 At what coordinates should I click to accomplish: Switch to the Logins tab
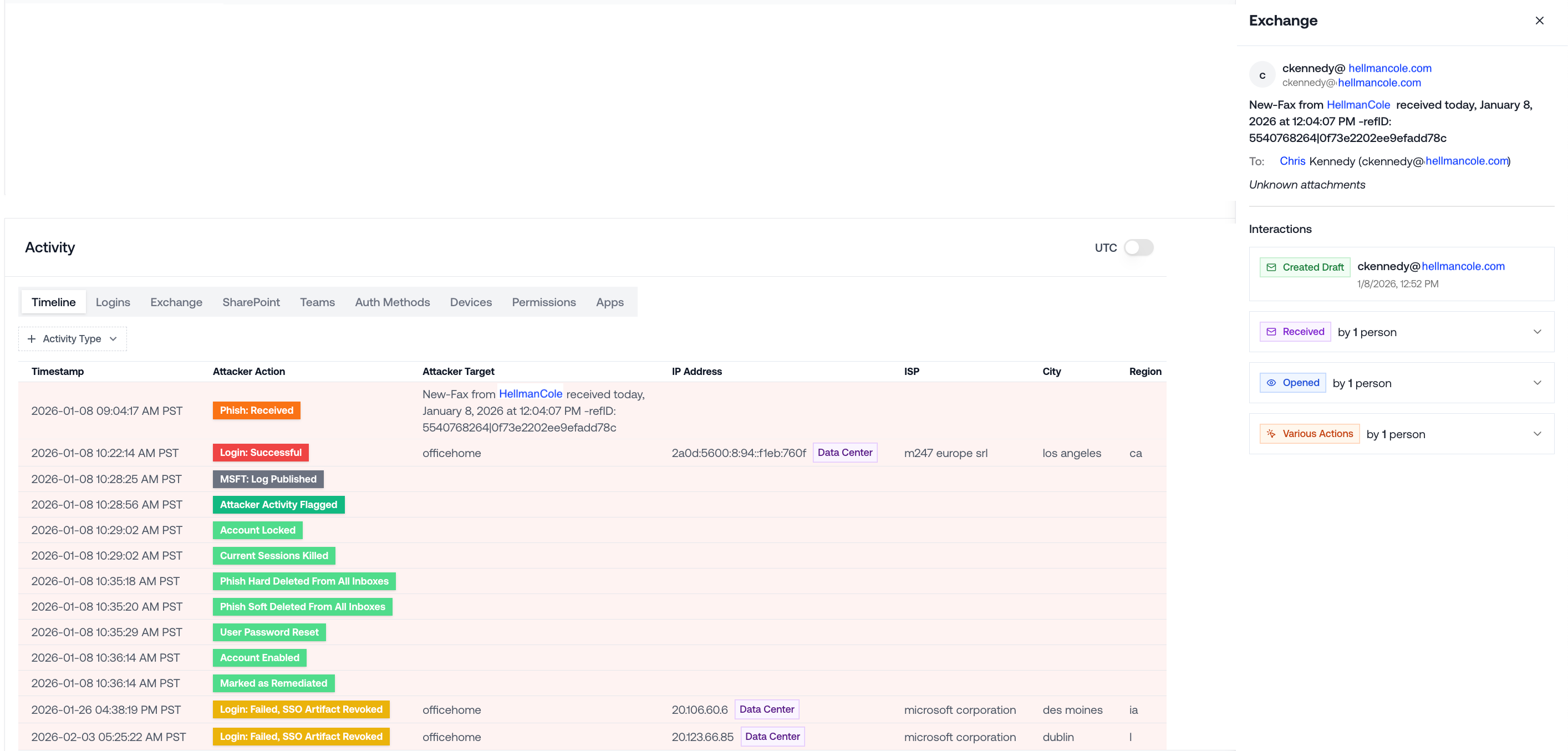[113, 303]
